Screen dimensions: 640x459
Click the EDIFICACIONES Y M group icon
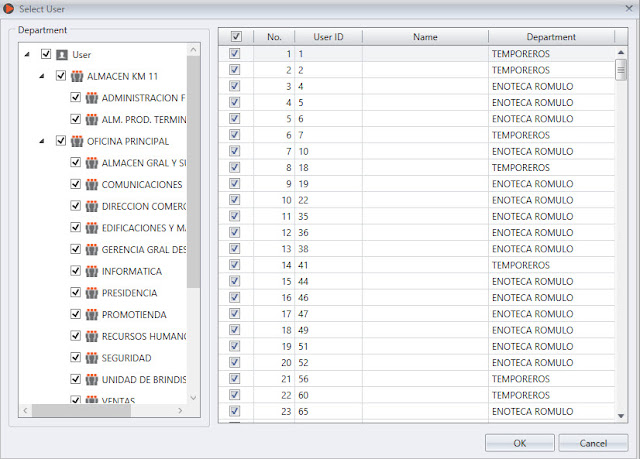tap(91, 228)
